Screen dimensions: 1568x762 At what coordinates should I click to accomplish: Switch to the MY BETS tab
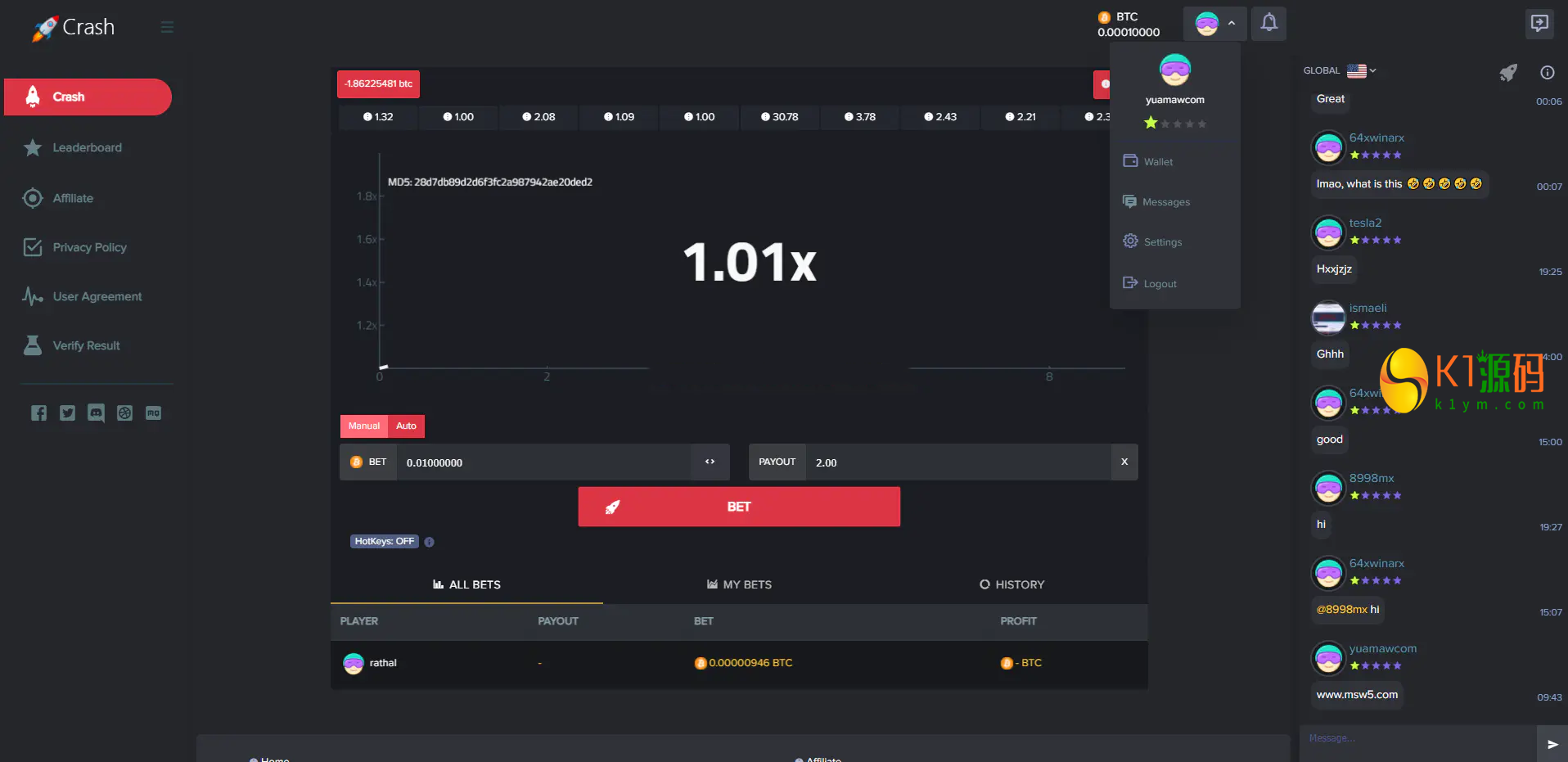point(739,585)
